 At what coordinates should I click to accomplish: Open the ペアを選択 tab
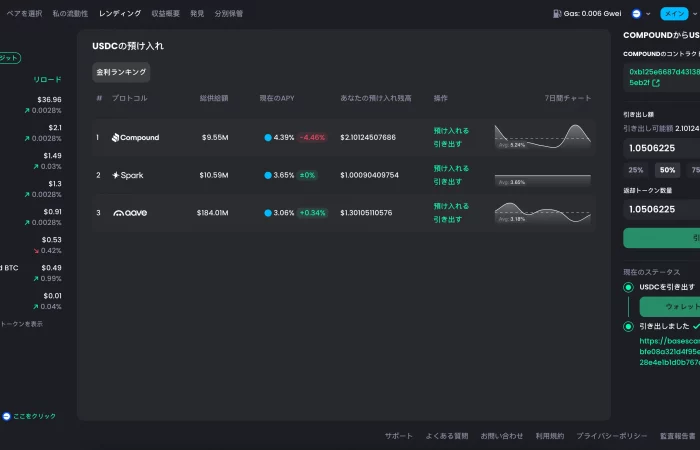[x=24, y=14]
